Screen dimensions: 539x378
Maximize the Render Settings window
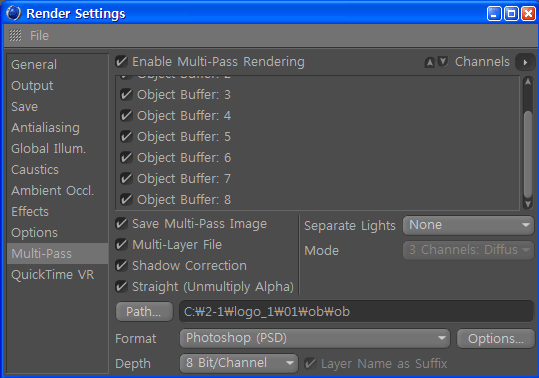(511, 14)
